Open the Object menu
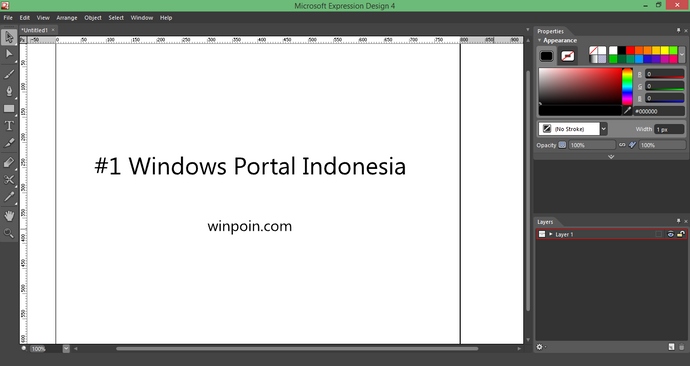Image resolution: width=690 pixels, height=366 pixels. pos(93,18)
